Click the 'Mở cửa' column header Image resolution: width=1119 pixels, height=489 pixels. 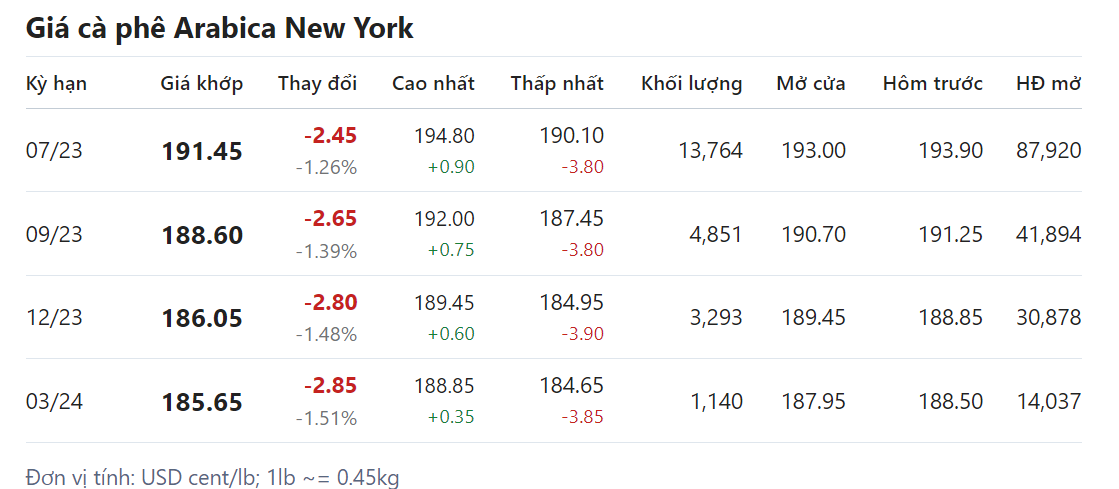click(x=810, y=84)
